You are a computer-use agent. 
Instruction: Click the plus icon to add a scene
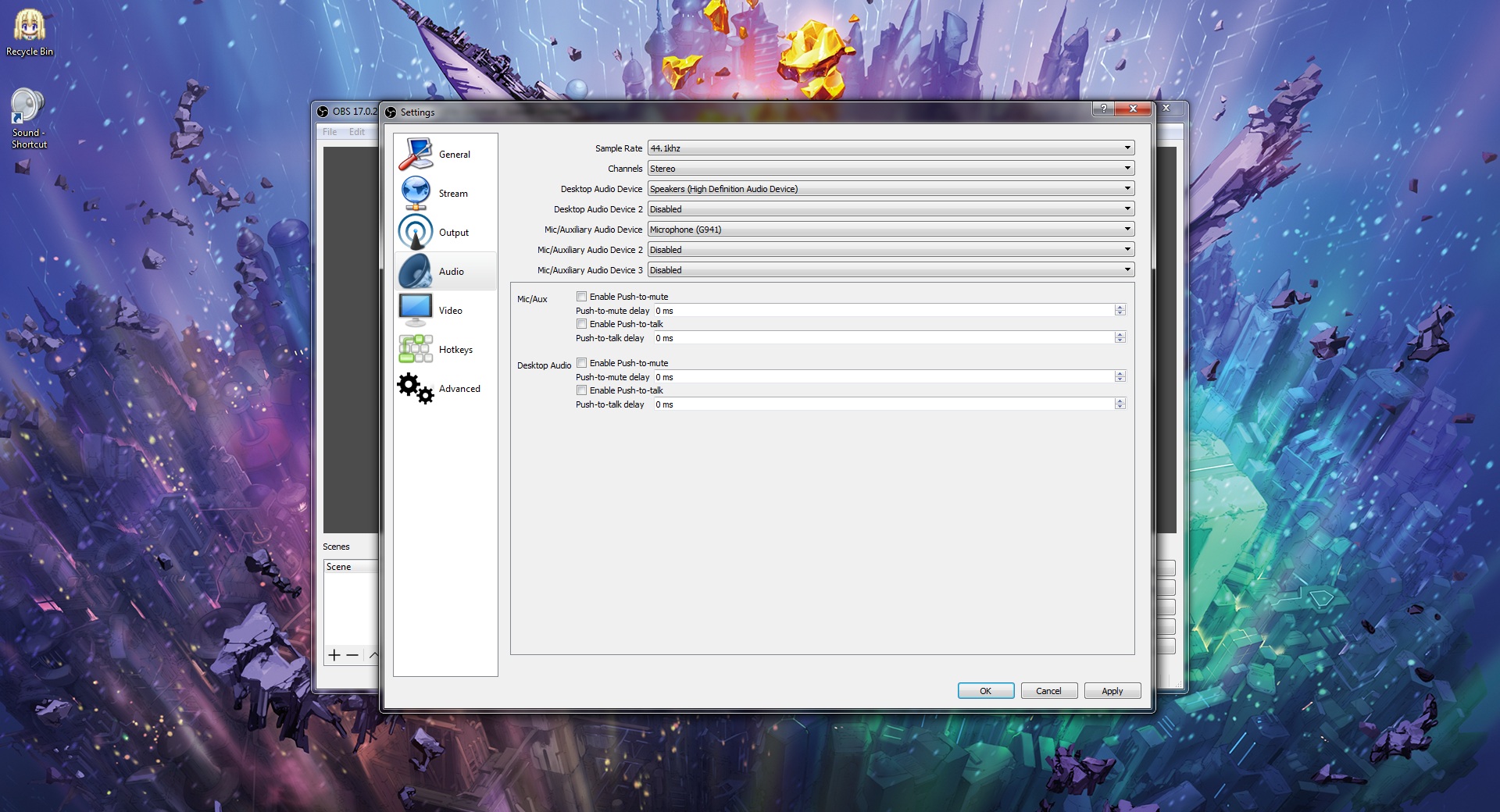pyautogui.click(x=334, y=655)
